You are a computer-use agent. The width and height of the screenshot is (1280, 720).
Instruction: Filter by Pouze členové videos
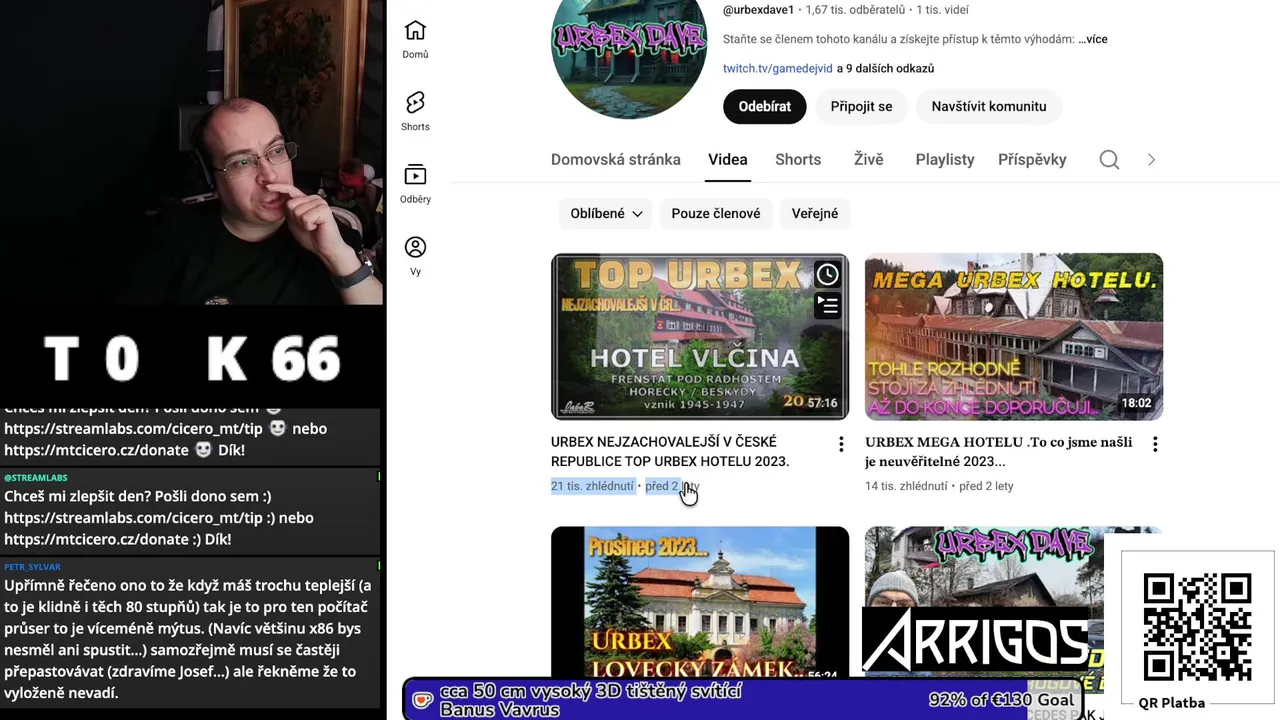click(716, 213)
